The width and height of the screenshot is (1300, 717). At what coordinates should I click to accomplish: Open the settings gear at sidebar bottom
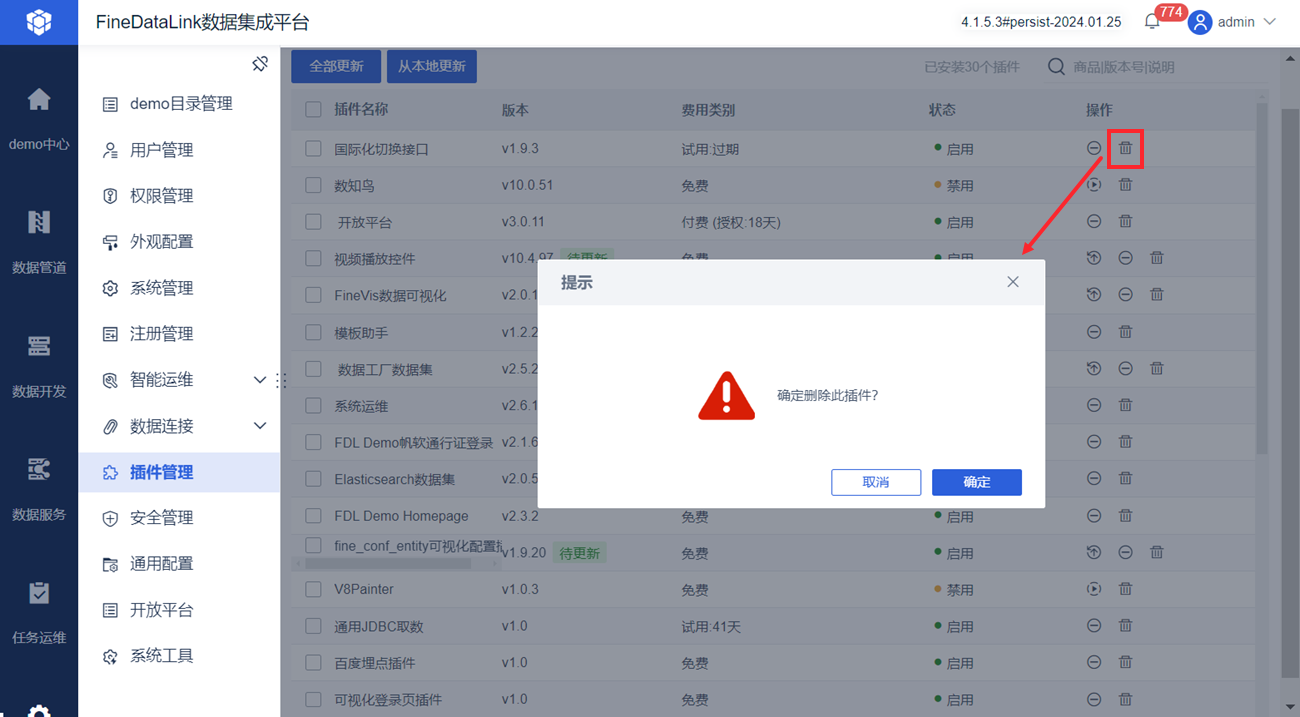(x=39, y=709)
